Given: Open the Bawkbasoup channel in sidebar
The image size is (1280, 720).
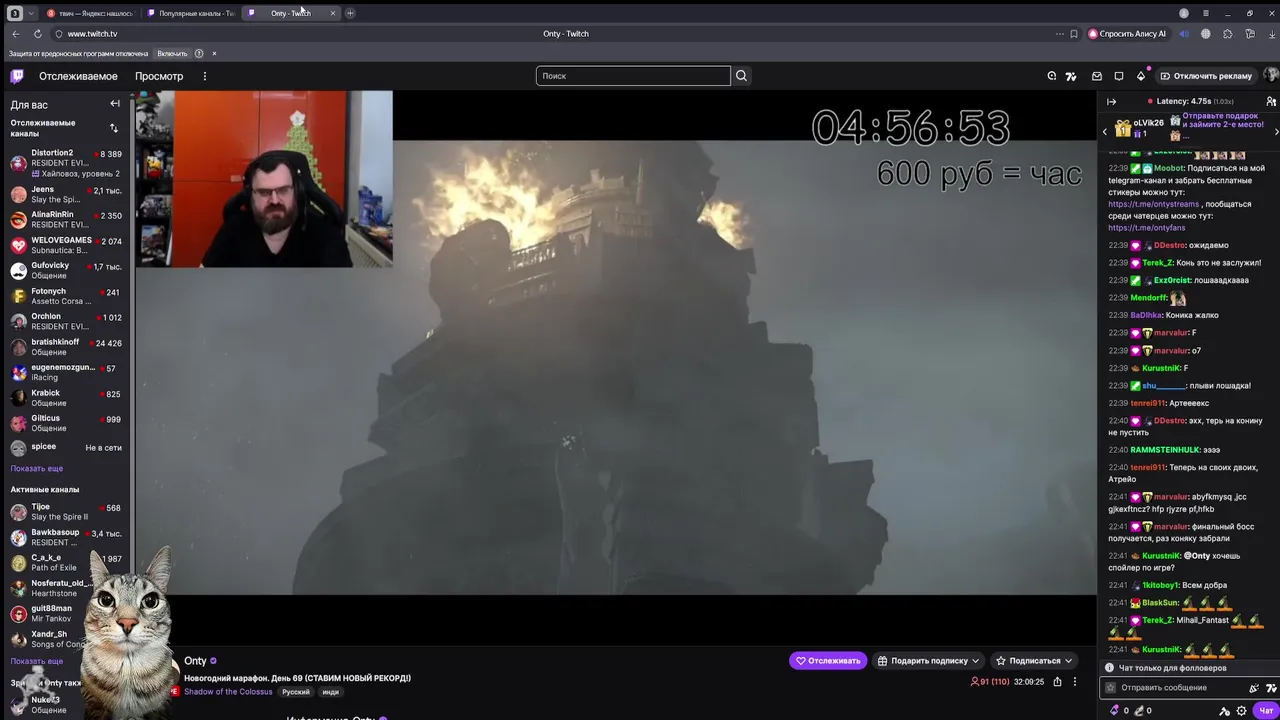Looking at the screenshot, I should [x=66, y=537].
